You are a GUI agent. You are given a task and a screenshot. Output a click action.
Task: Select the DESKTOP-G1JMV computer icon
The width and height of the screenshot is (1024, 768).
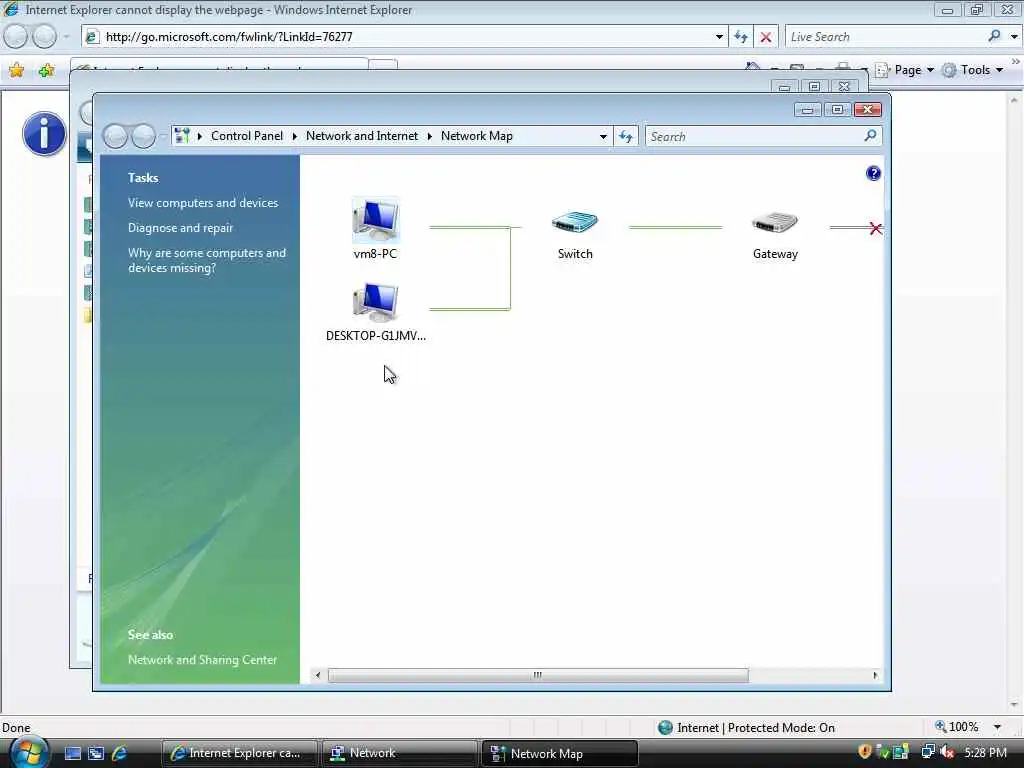point(376,302)
